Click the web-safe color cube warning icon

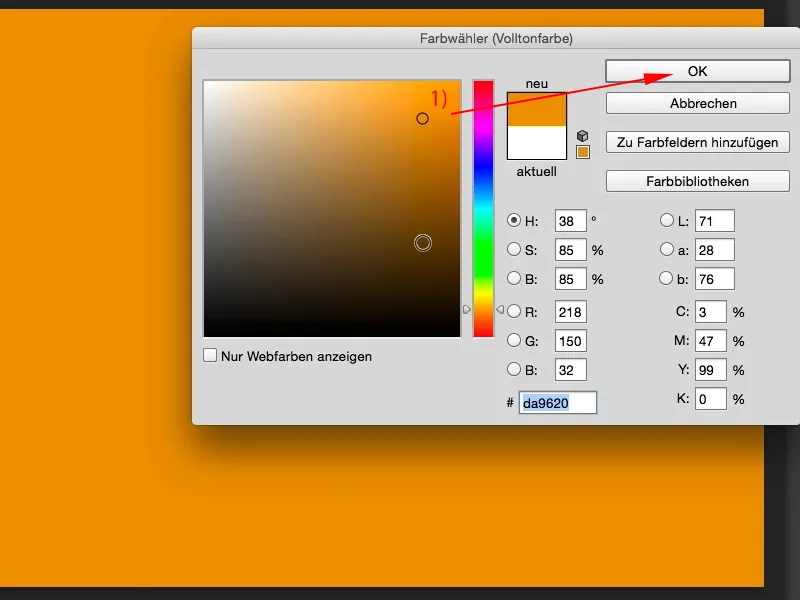[582, 136]
